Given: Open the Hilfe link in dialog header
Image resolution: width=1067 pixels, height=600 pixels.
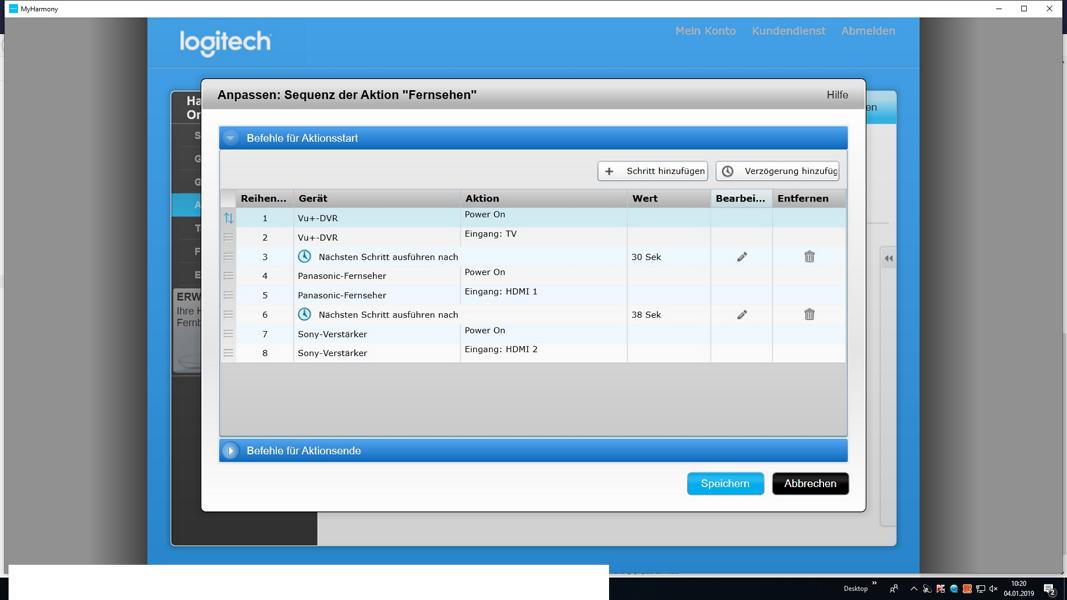Looking at the screenshot, I should pyautogui.click(x=837, y=95).
